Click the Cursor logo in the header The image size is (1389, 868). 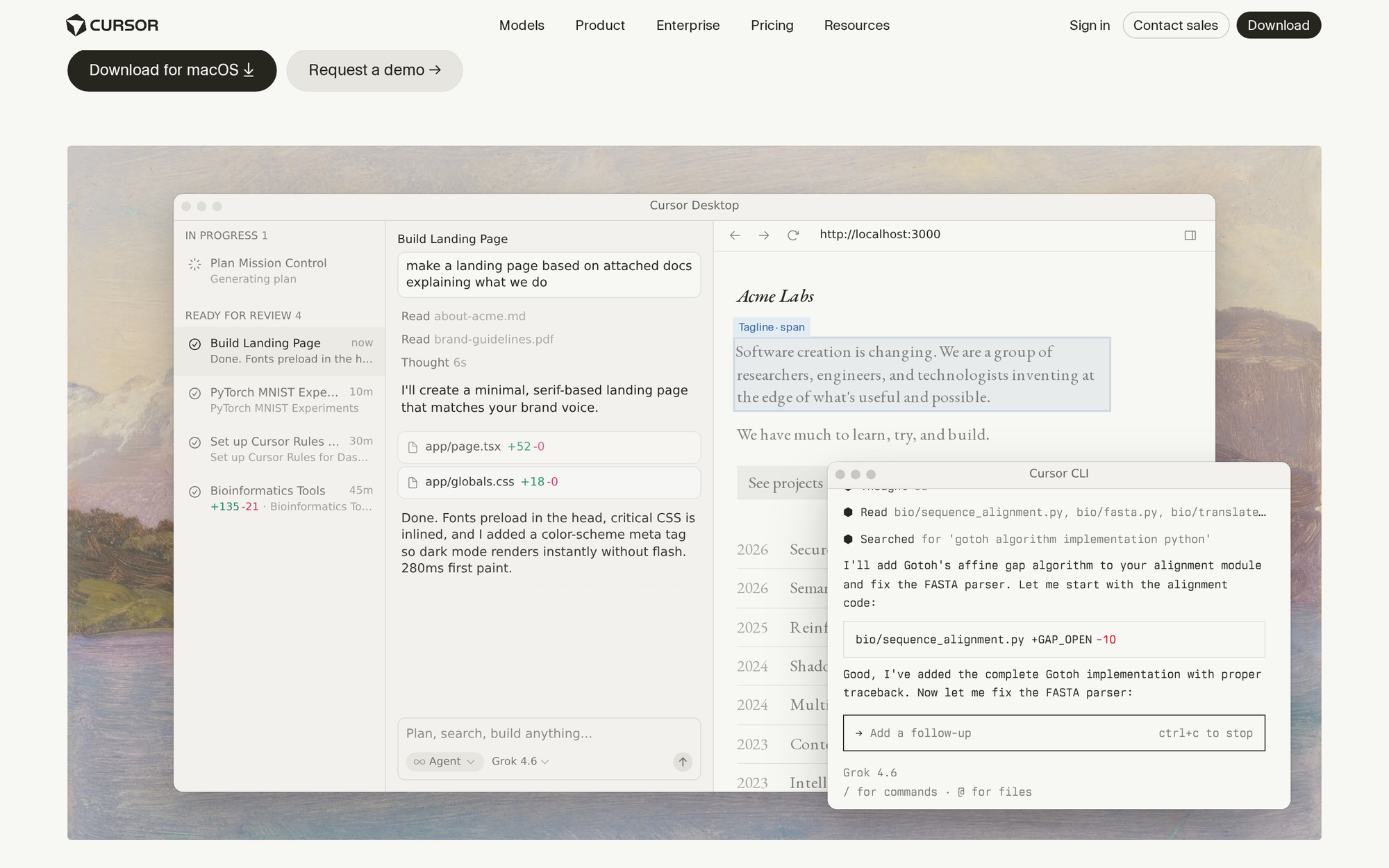coord(112,25)
